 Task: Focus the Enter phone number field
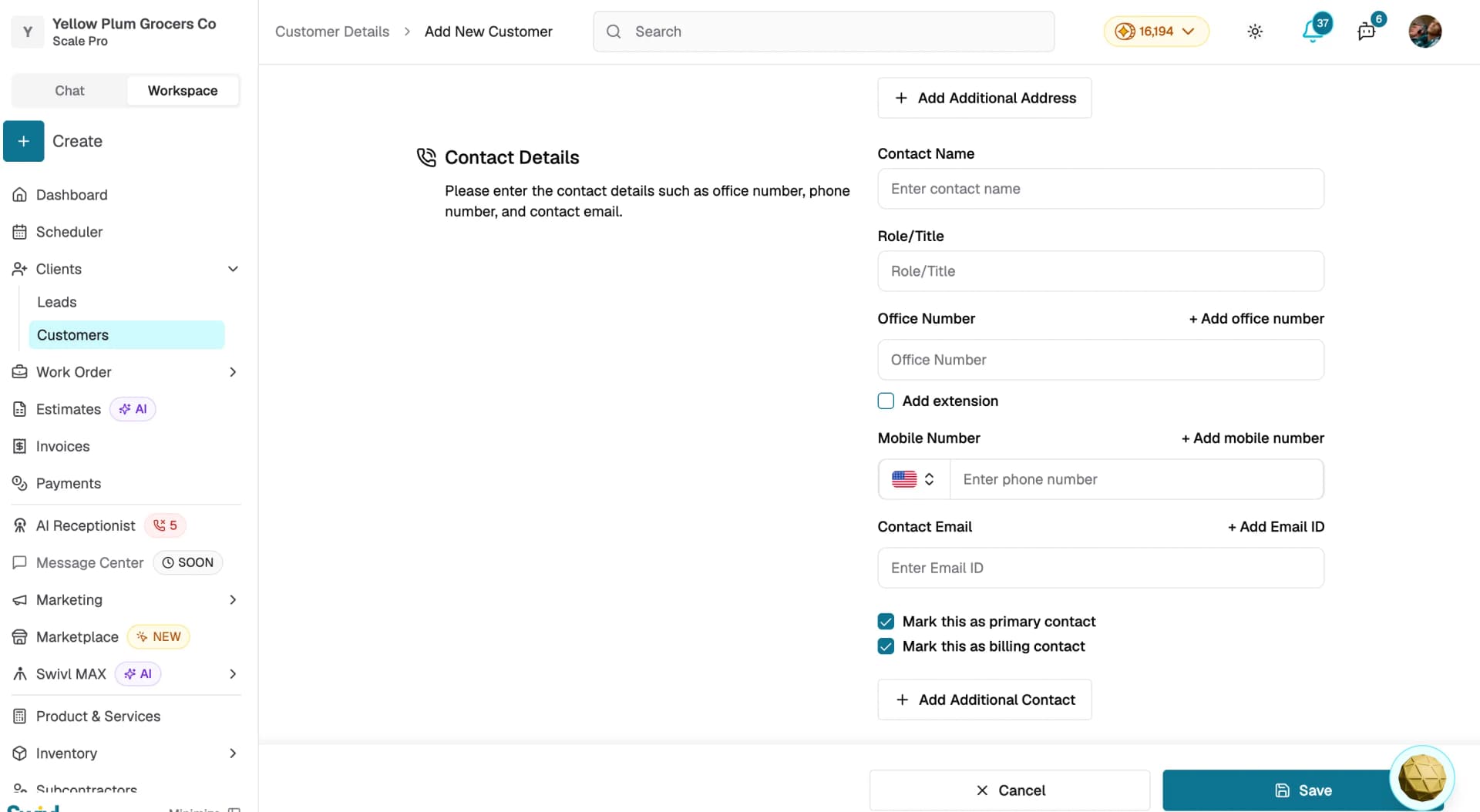click(1137, 479)
